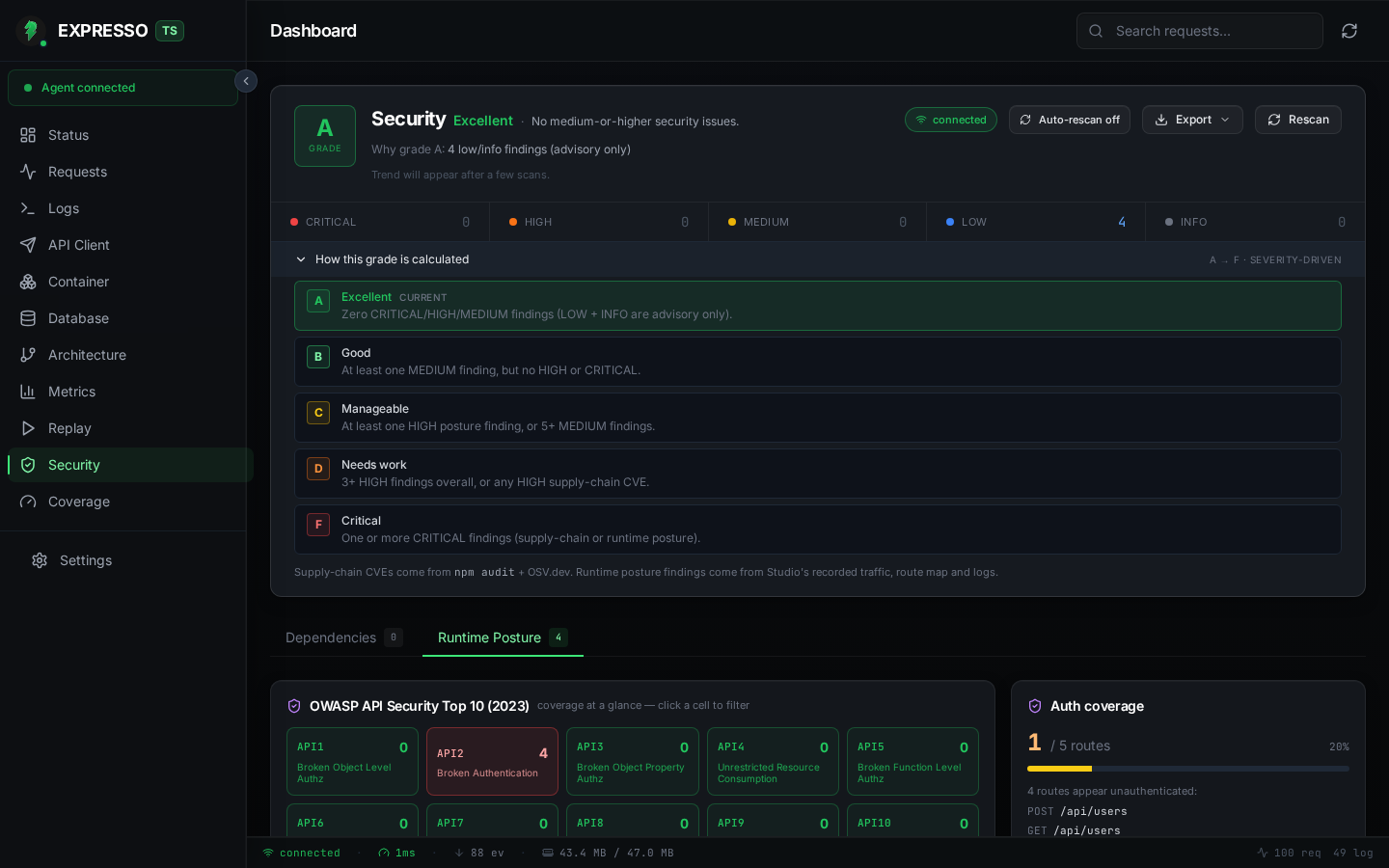This screenshot has width=1389, height=868.
Task: Click the C grade letter badge
Action: coord(318,413)
